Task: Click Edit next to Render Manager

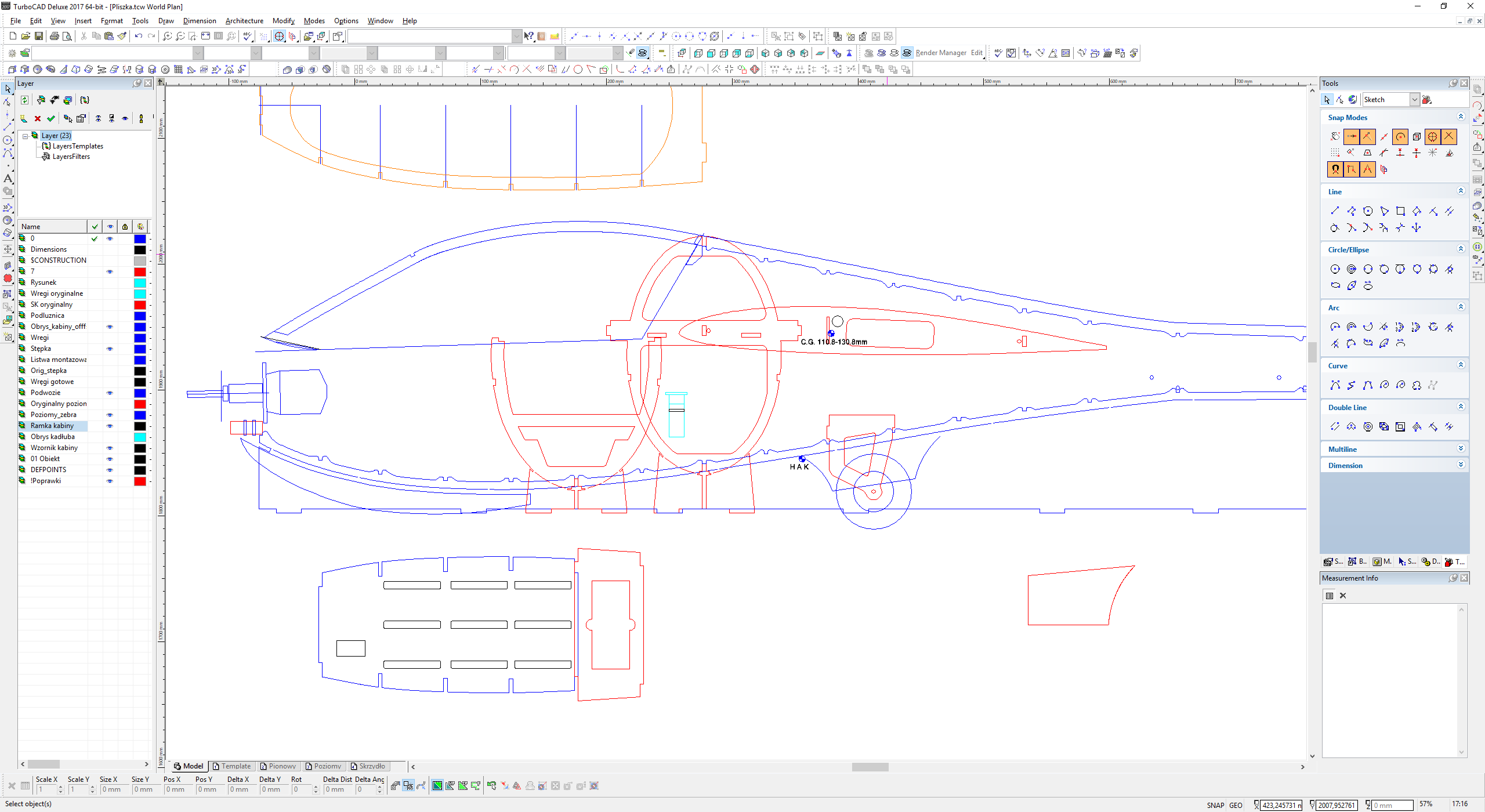Action: (x=977, y=53)
